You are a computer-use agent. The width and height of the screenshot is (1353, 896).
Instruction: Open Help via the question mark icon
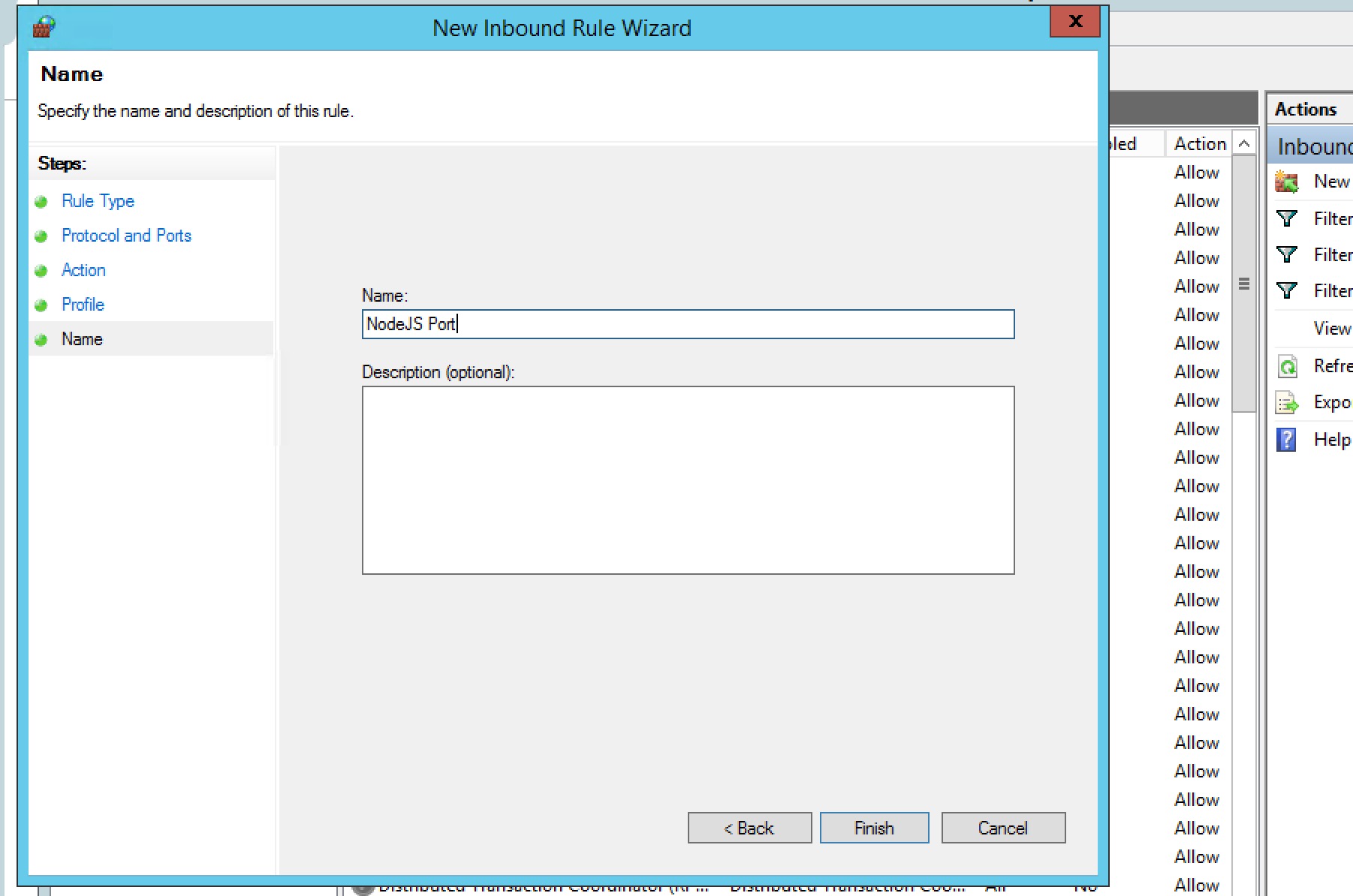tap(1286, 440)
